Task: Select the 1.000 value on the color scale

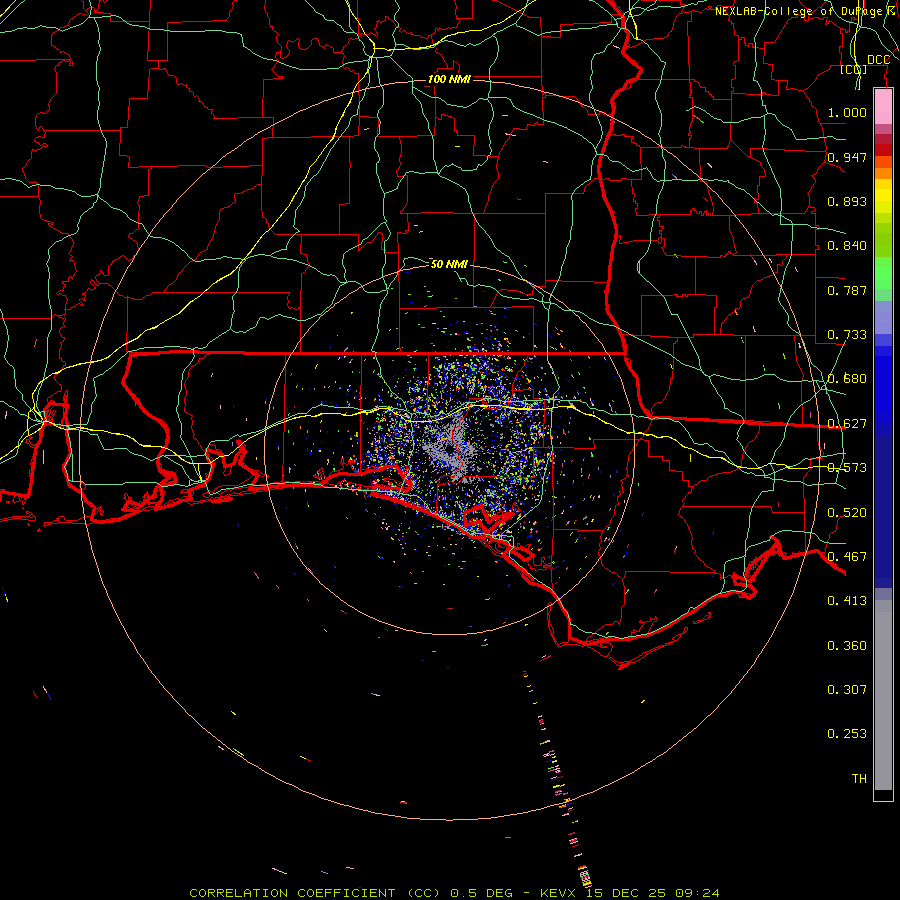Action: point(847,113)
